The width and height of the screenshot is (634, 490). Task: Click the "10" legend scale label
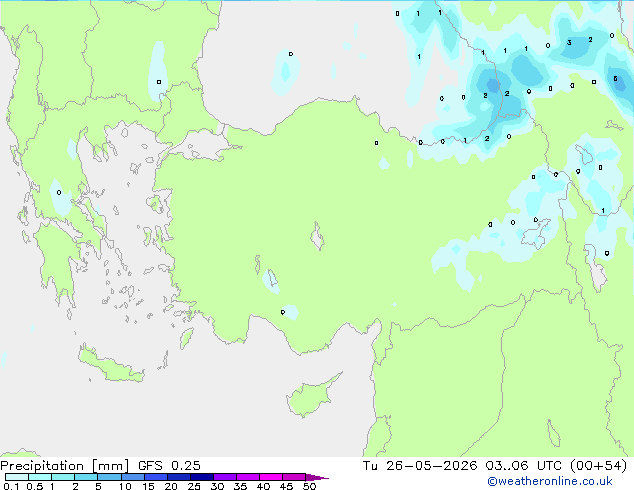click(x=125, y=486)
